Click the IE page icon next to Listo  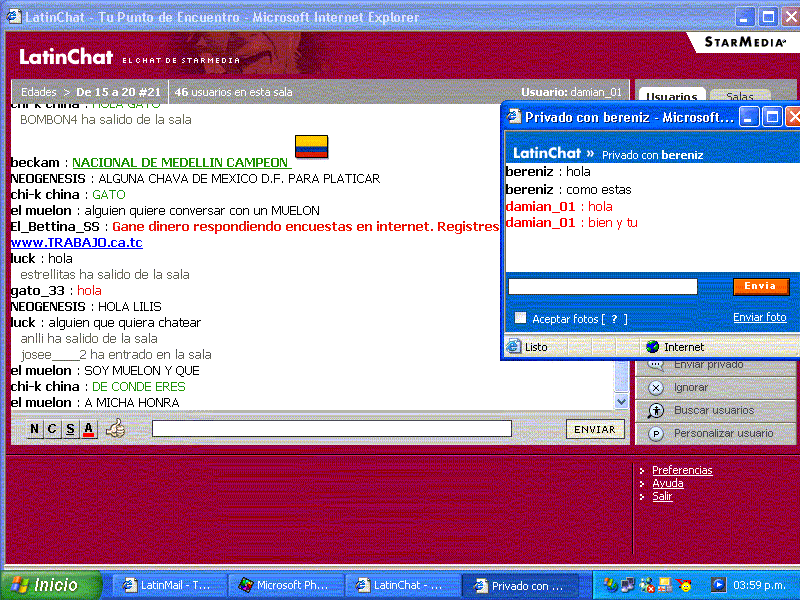(513, 346)
